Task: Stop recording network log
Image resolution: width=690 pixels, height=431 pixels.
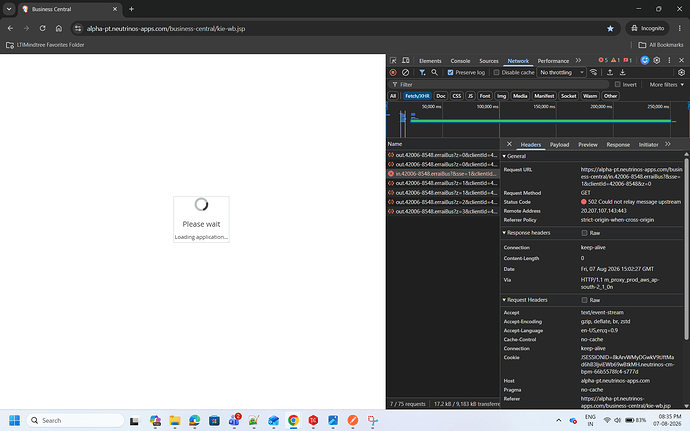Action: (393, 72)
